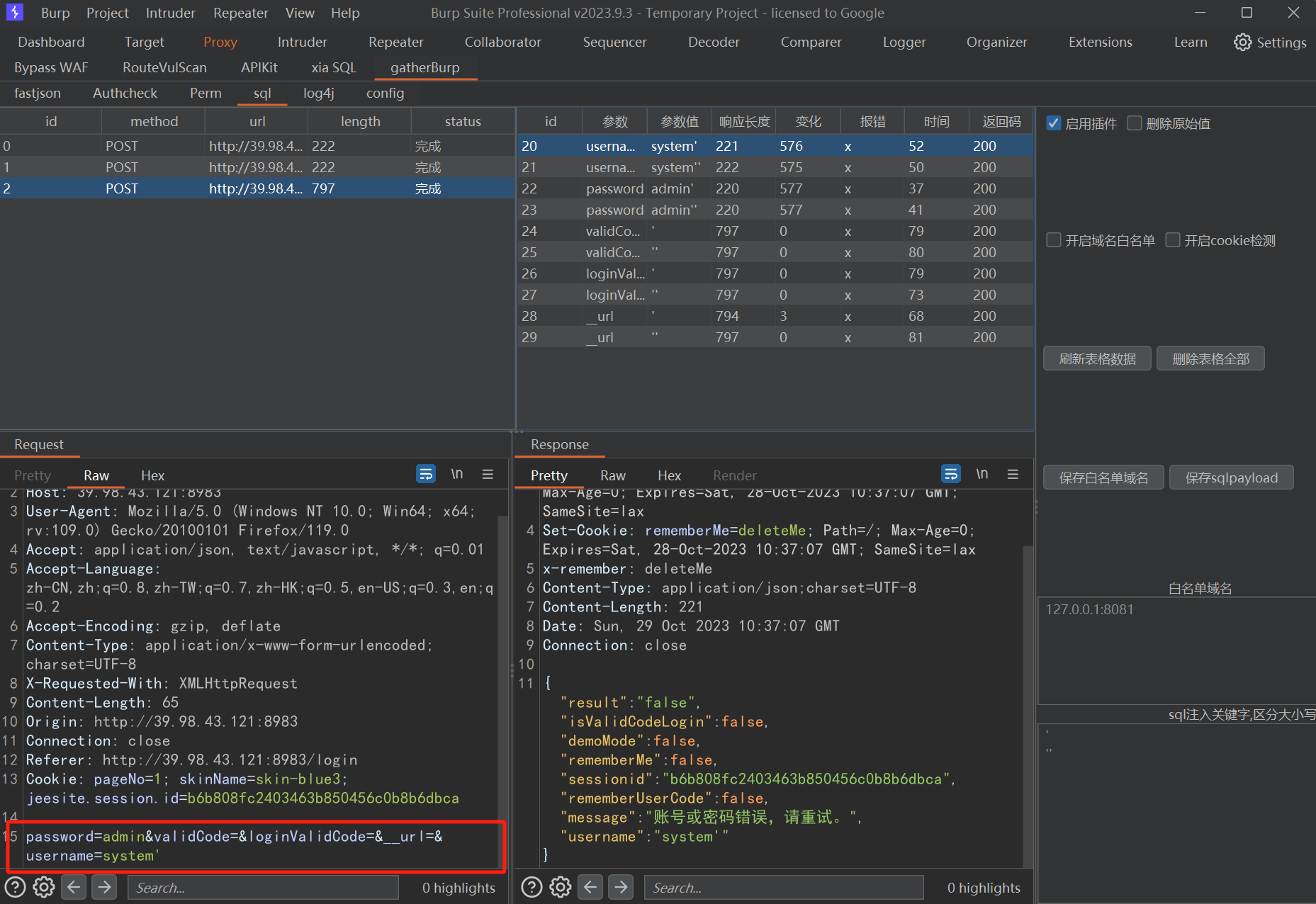Open search help in the Response panel
Screen dimensions: 1316x904
532,887
